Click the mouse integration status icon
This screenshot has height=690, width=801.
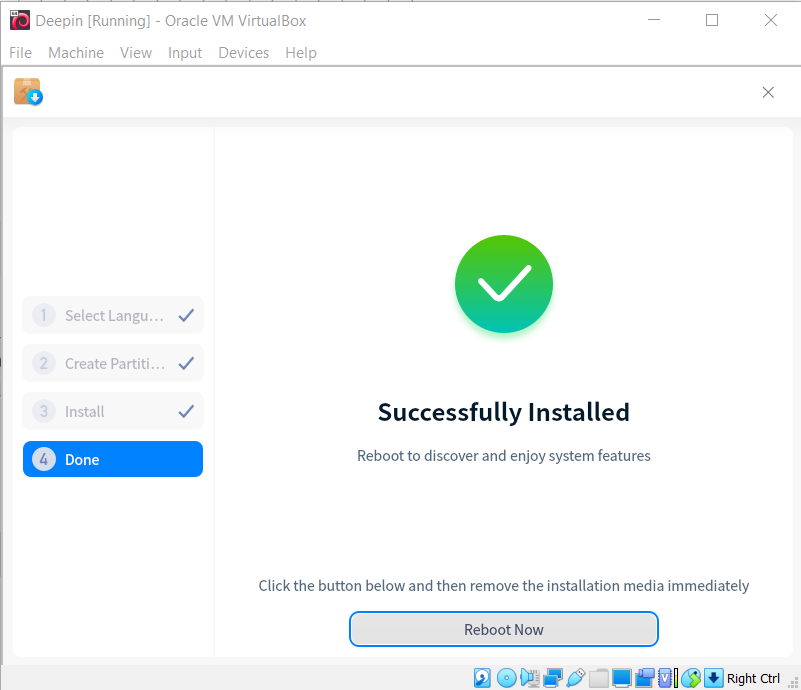click(x=690, y=678)
